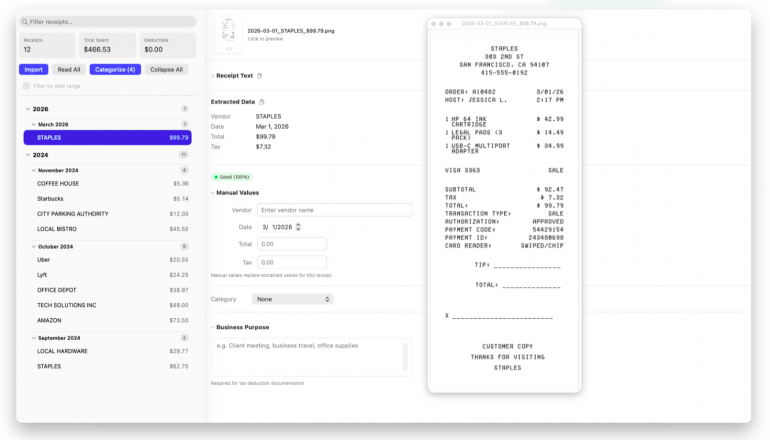
Task: Click the Business Purpose text area scrollbar
Action: coord(405,357)
